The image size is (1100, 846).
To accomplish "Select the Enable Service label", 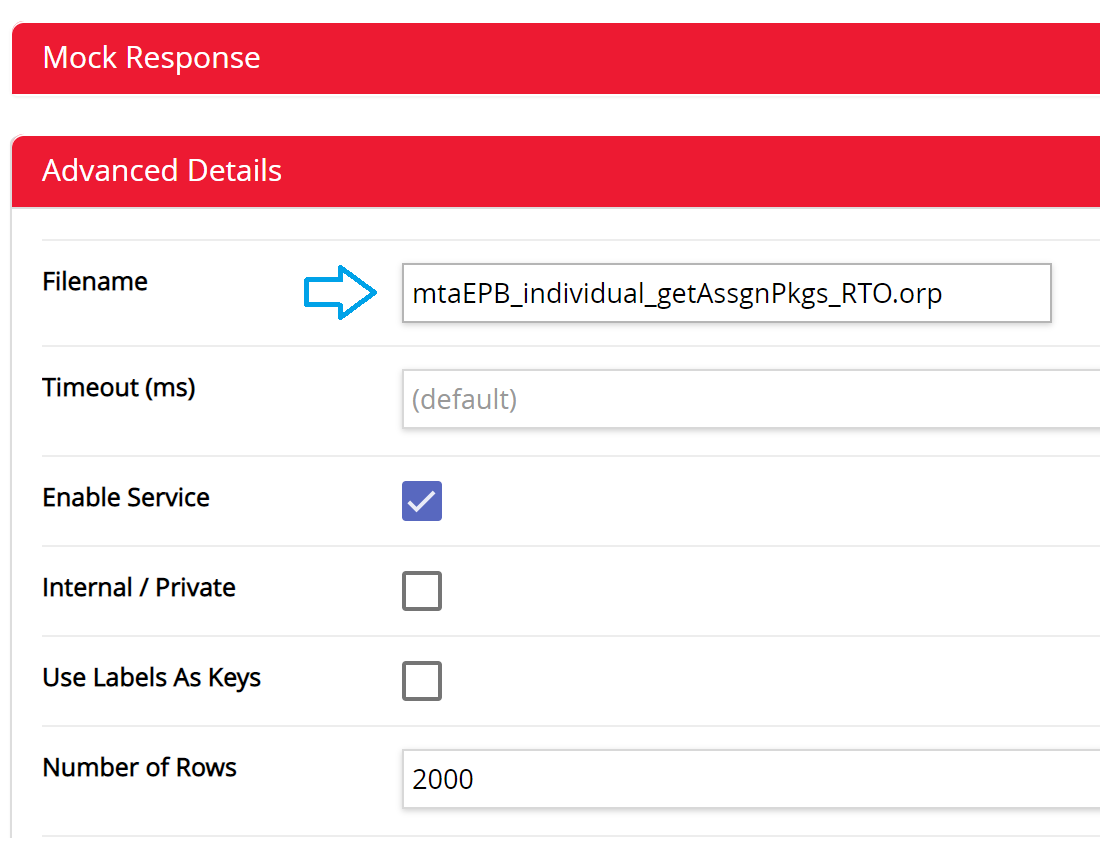I will [126, 497].
